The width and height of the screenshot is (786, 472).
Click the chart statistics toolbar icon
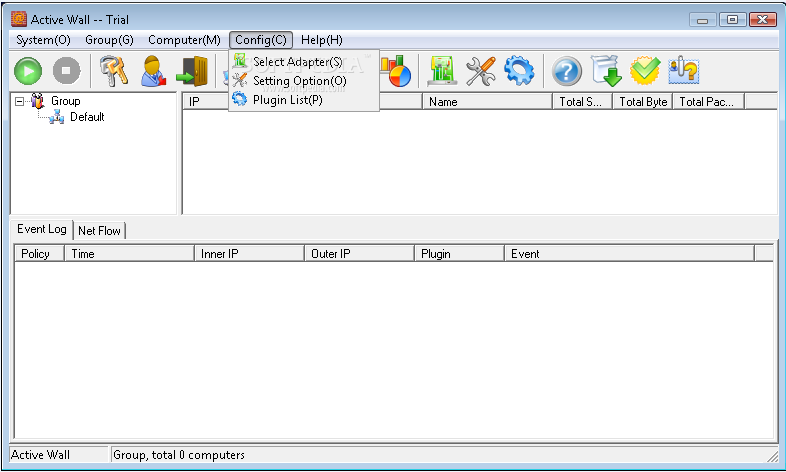tap(396, 71)
